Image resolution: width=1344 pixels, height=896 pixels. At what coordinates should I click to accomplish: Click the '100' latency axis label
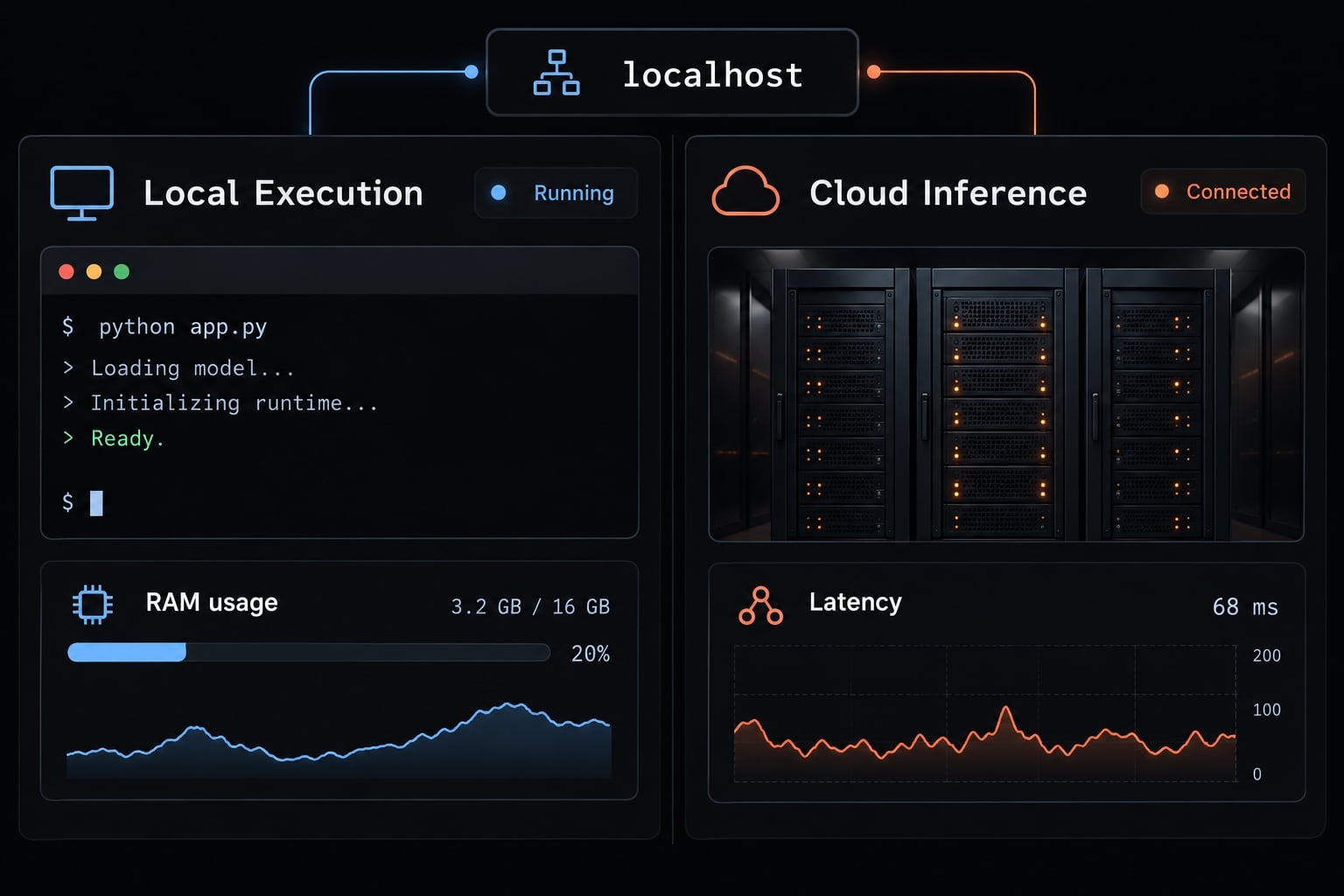coord(1266,710)
